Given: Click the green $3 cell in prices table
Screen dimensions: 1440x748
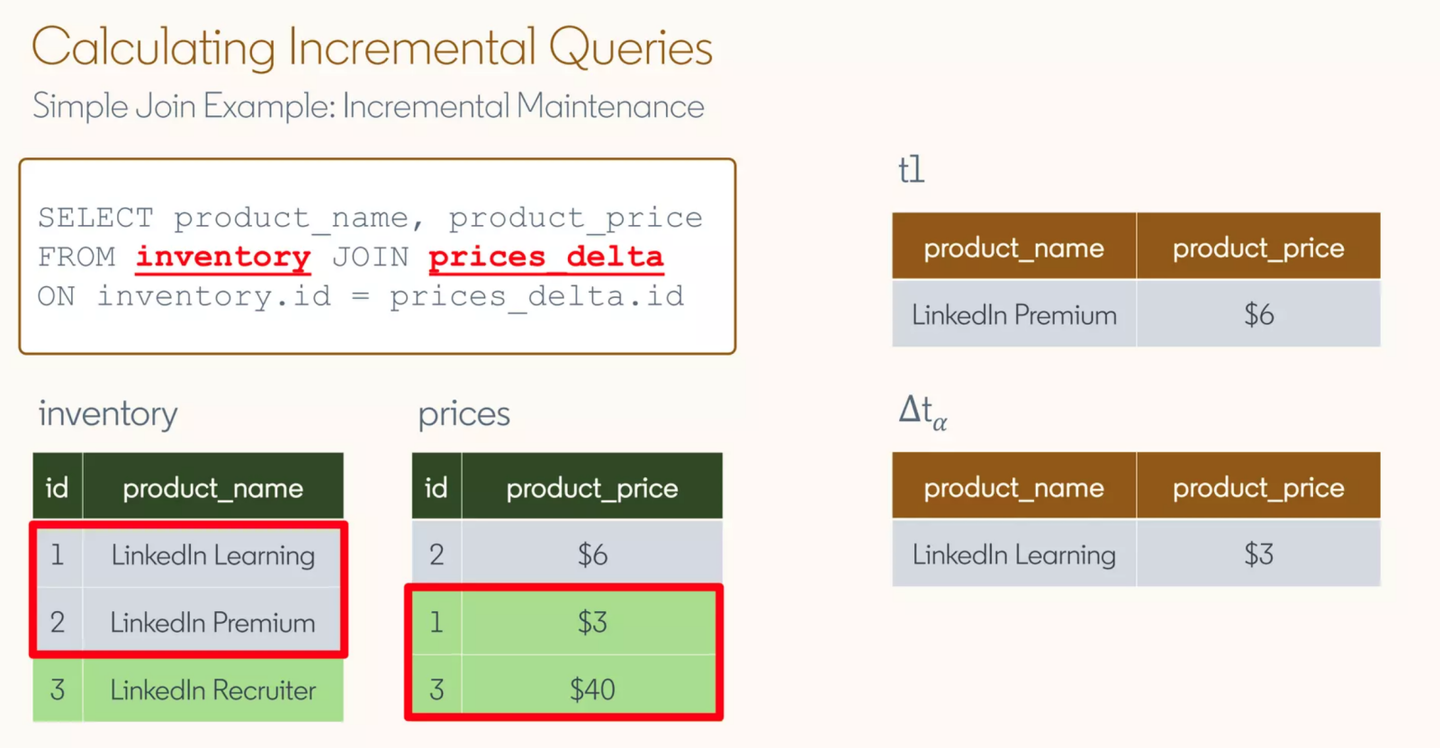Looking at the screenshot, I should pos(592,622).
